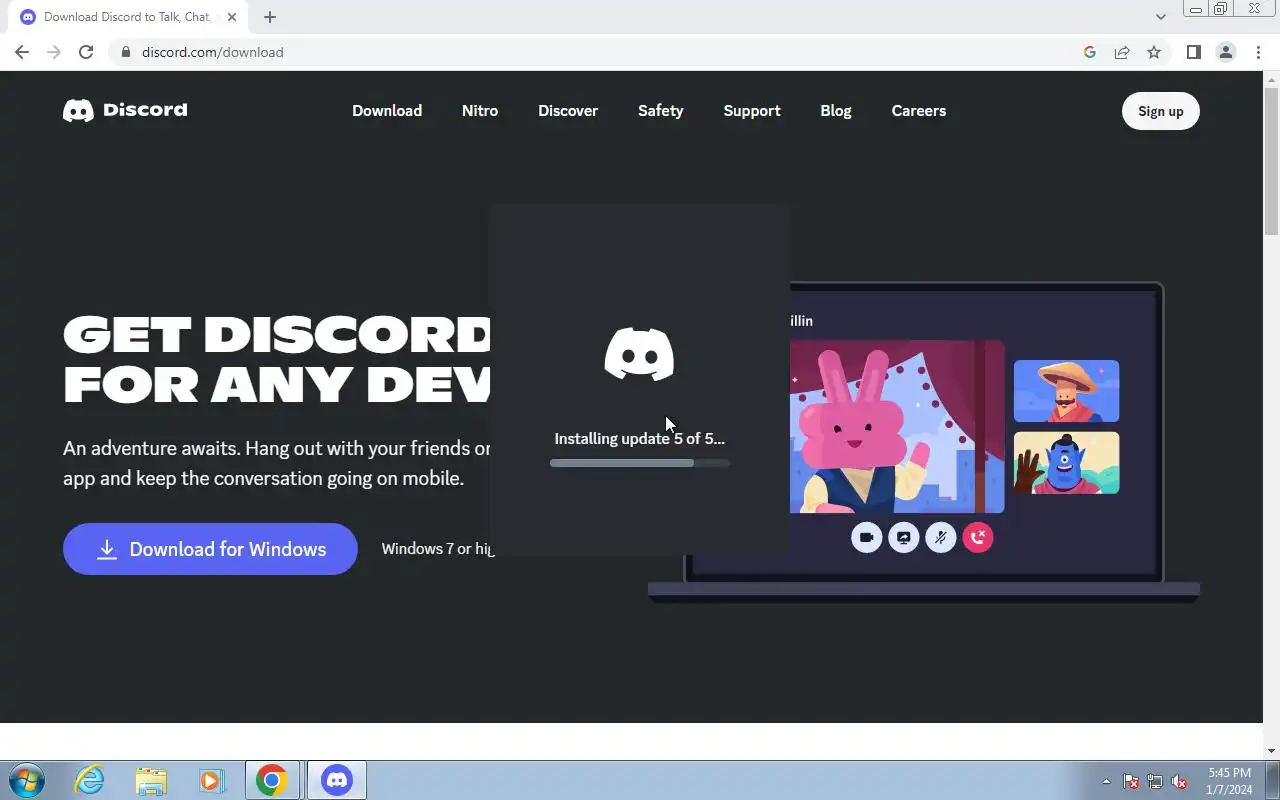Click the camera icon in laptop illustration
The width and height of the screenshot is (1280, 800).
click(866, 537)
